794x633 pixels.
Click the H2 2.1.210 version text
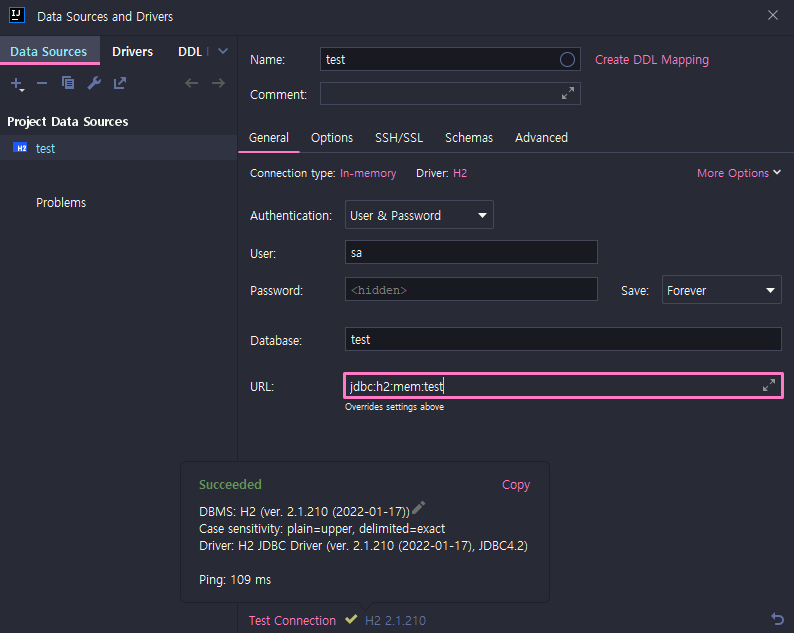395,620
